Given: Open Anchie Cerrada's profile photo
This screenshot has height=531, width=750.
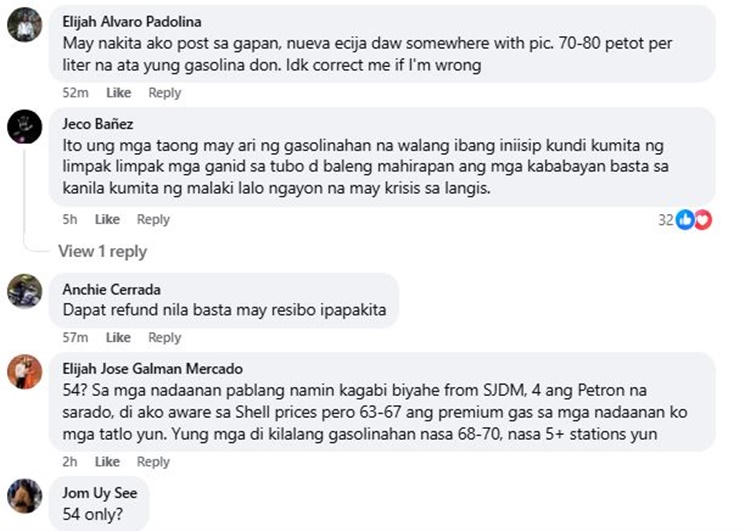Looking at the screenshot, I should pyautogui.click(x=24, y=291).
